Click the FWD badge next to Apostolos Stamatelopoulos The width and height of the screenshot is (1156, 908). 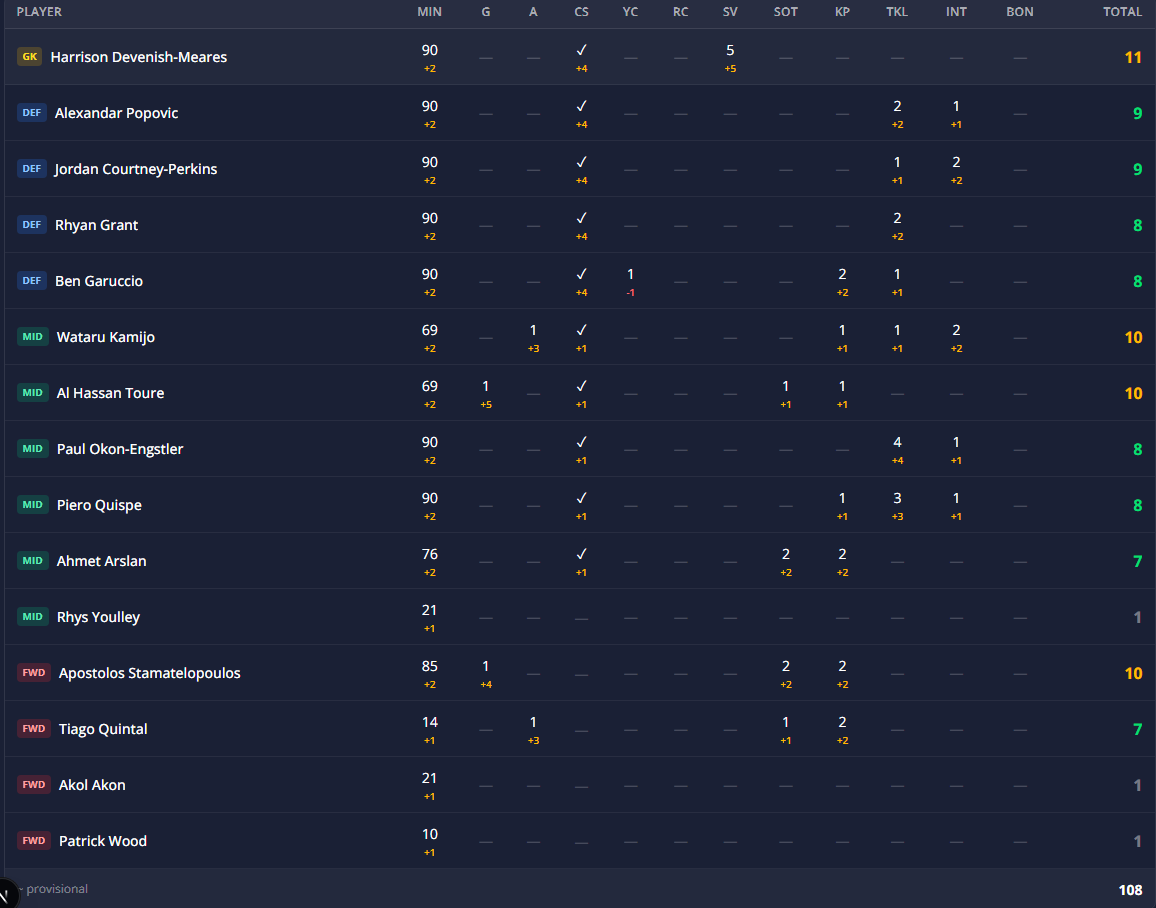pos(34,673)
